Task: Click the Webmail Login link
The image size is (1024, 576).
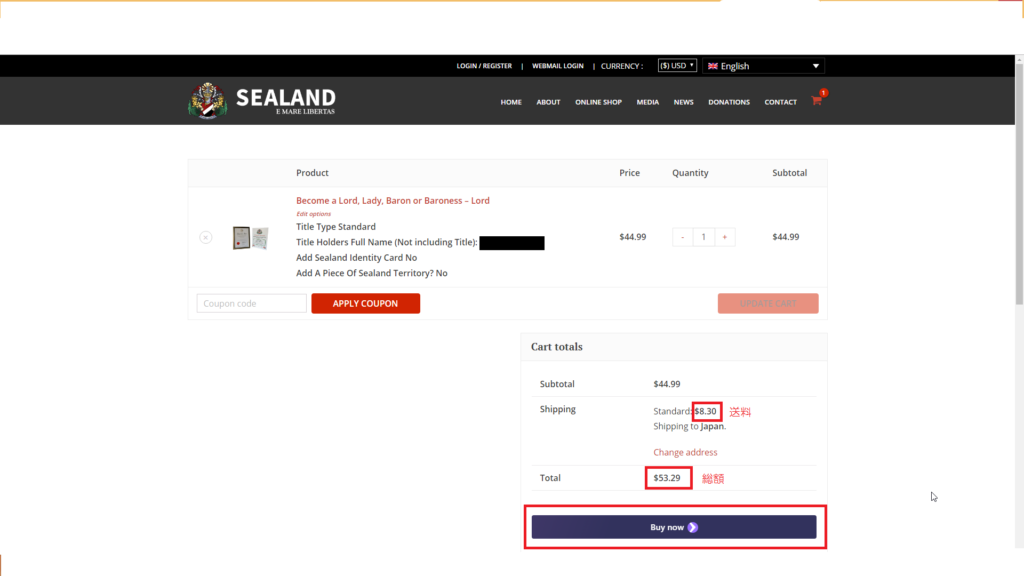Action: click(x=558, y=66)
